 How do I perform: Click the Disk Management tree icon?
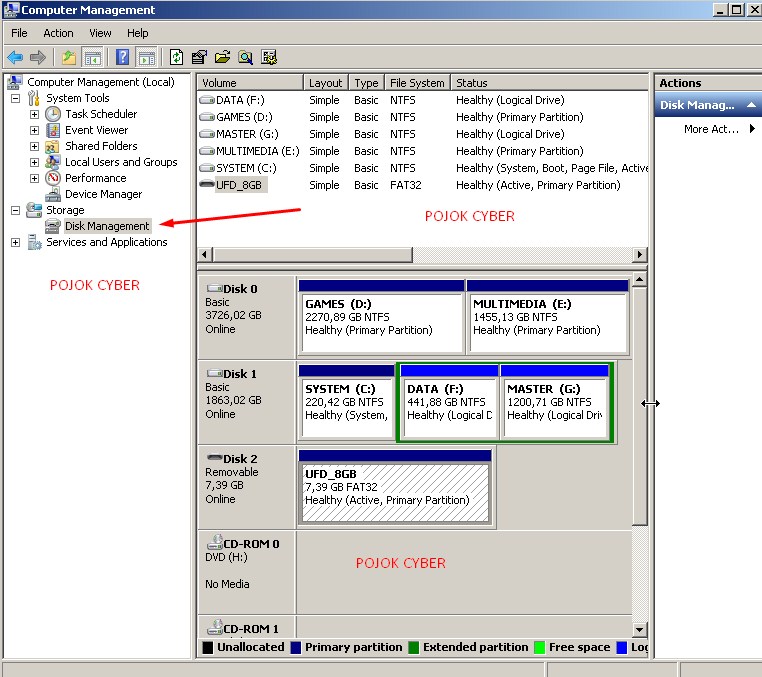(x=52, y=226)
